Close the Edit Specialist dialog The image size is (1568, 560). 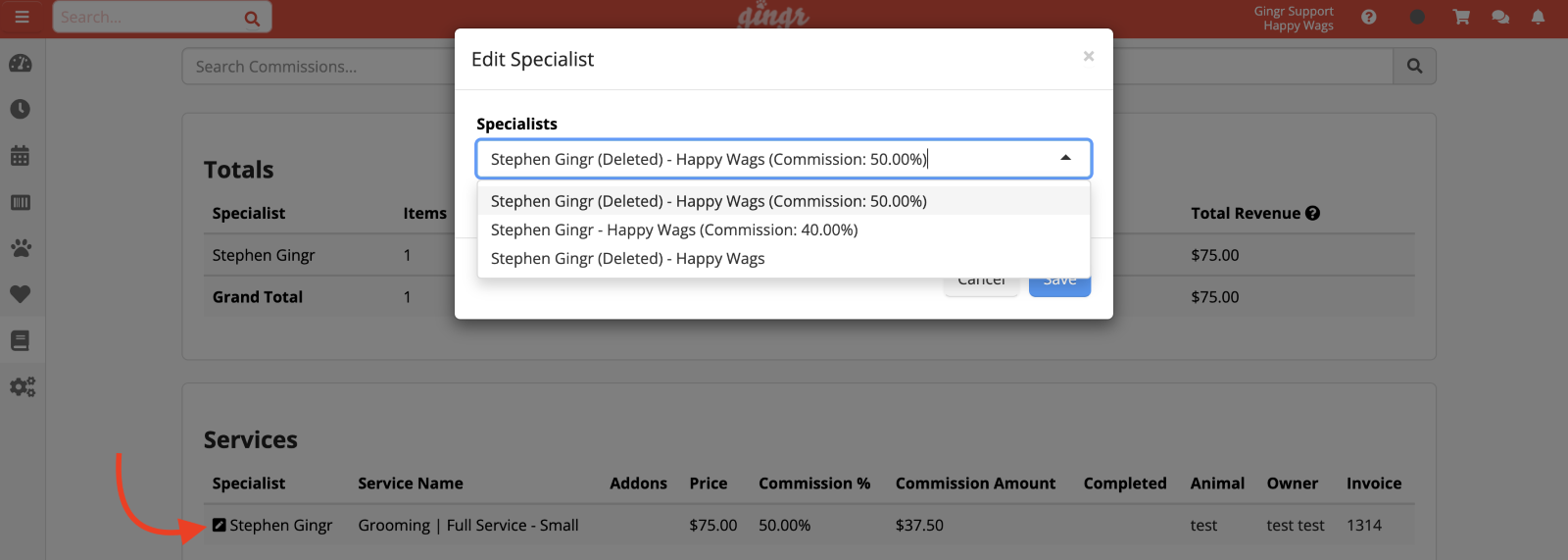coord(1088,57)
